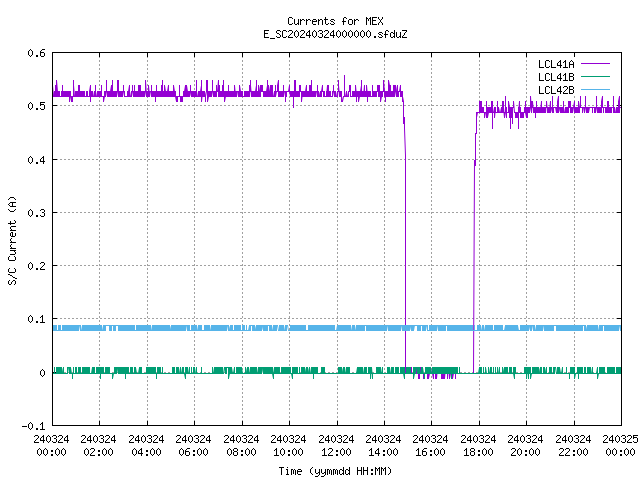640x480 pixels.
Task: Click the x-axis tick label 240324 12:00
Action: click(x=336, y=446)
